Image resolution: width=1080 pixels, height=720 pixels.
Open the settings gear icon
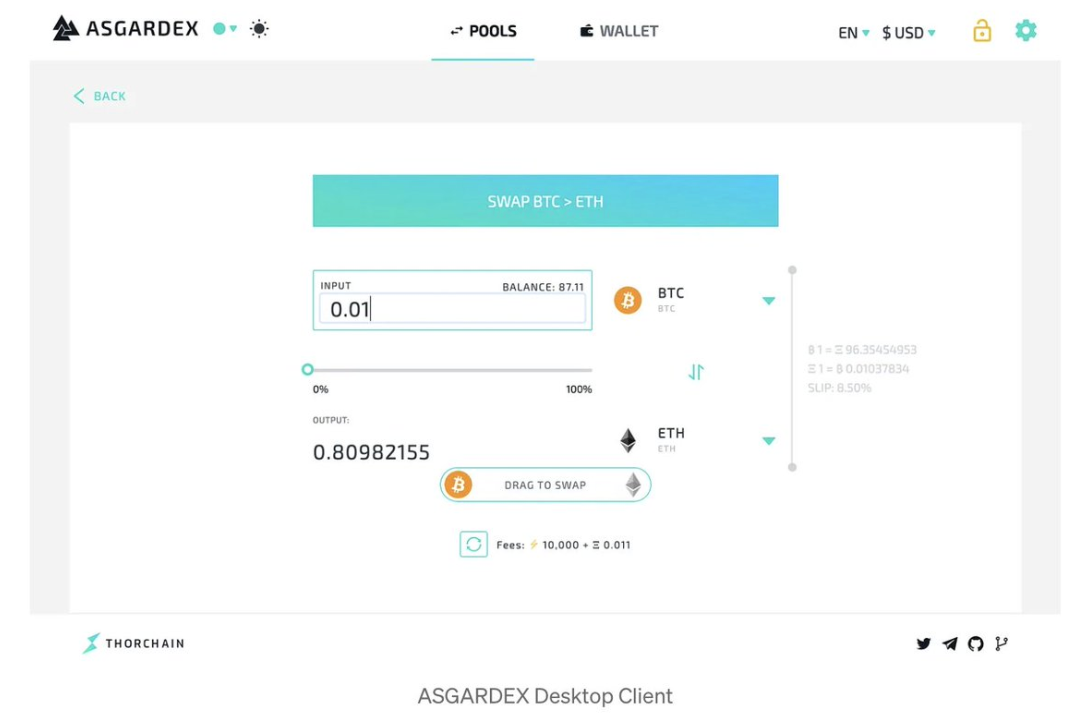pyautogui.click(x=1026, y=31)
